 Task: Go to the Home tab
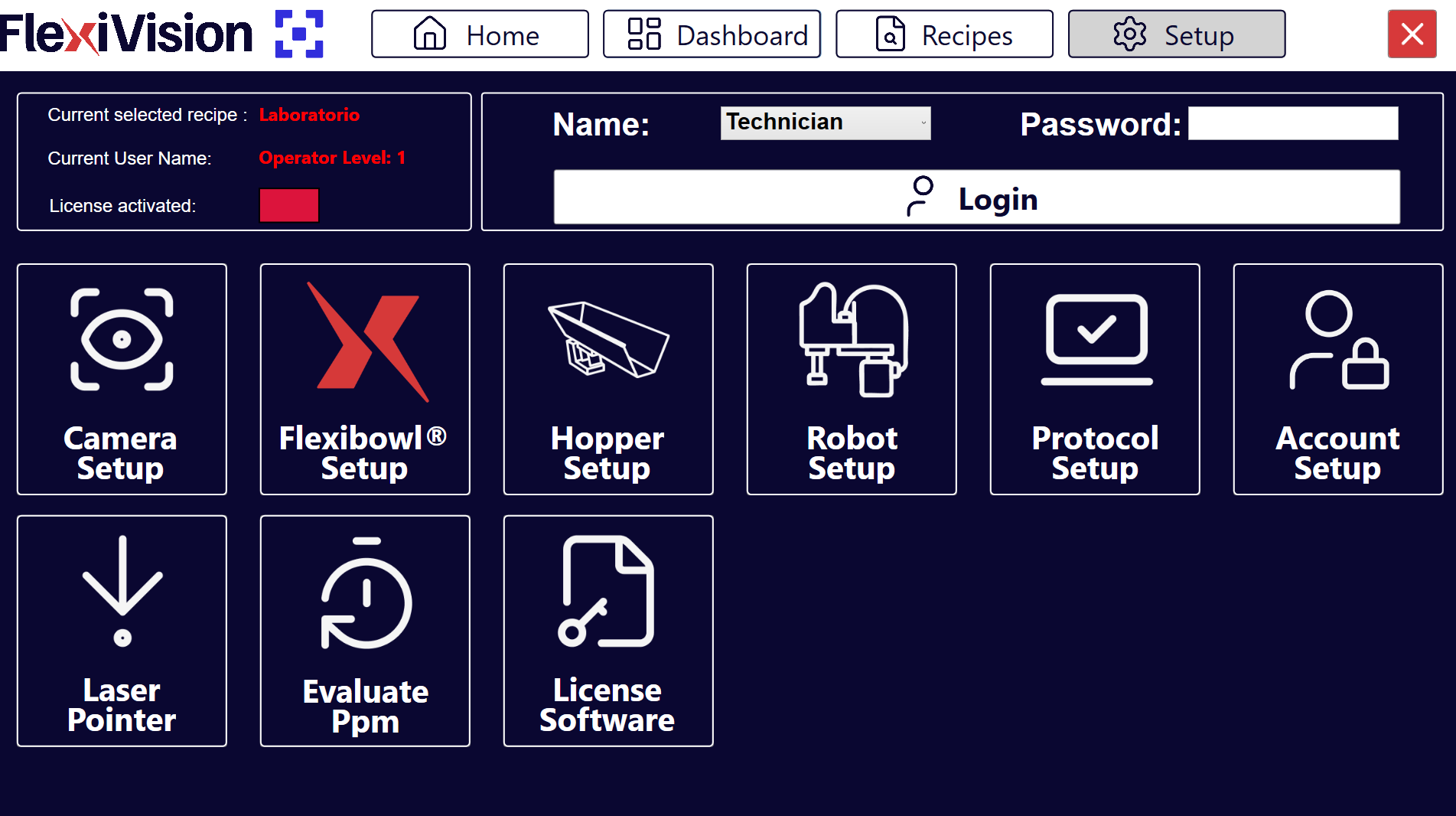point(480,34)
